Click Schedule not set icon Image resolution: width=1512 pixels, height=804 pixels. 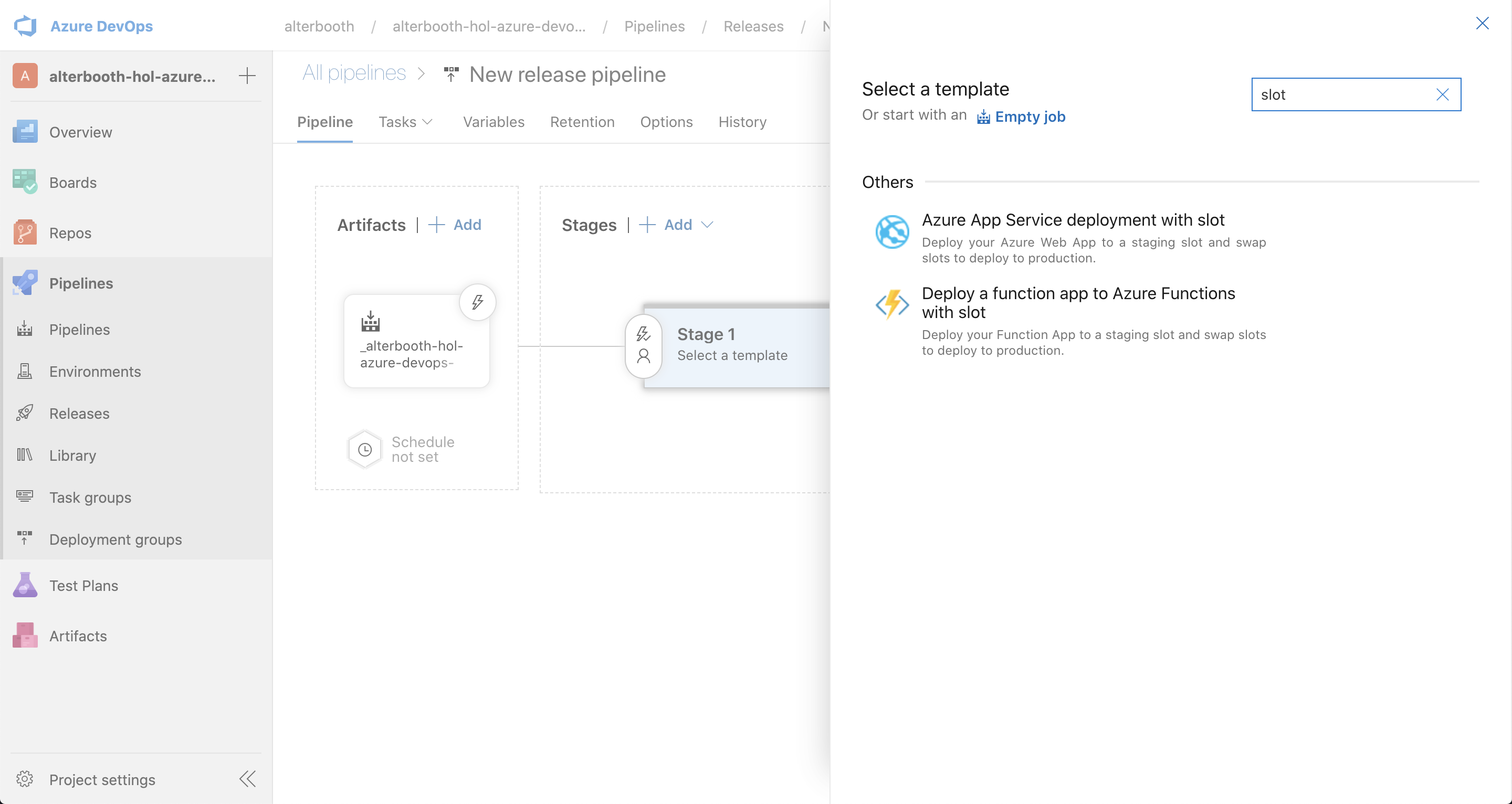coord(366,449)
